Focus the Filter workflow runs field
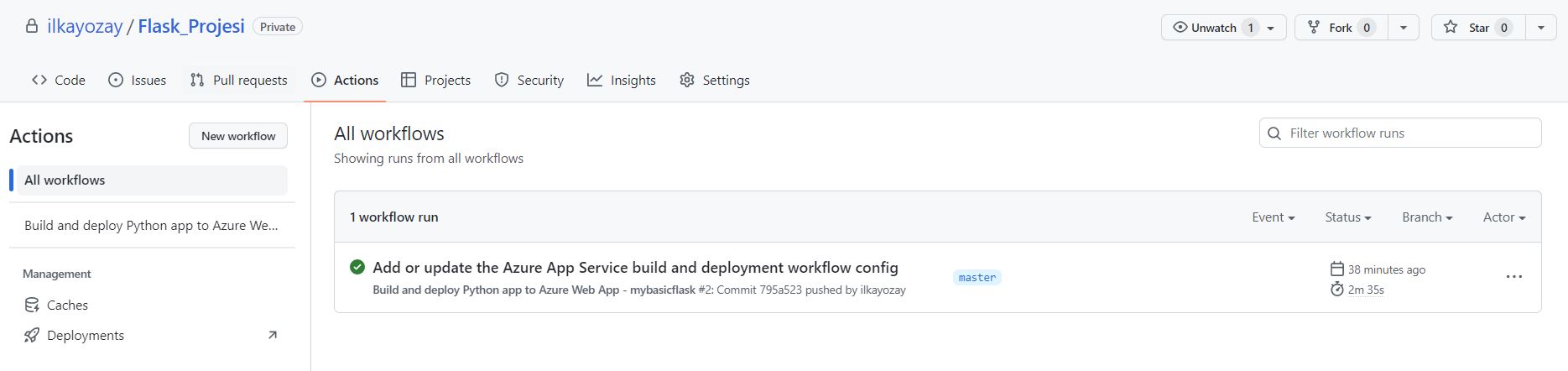Viewport: 1568px width, 371px height. click(x=1409, y=133)
